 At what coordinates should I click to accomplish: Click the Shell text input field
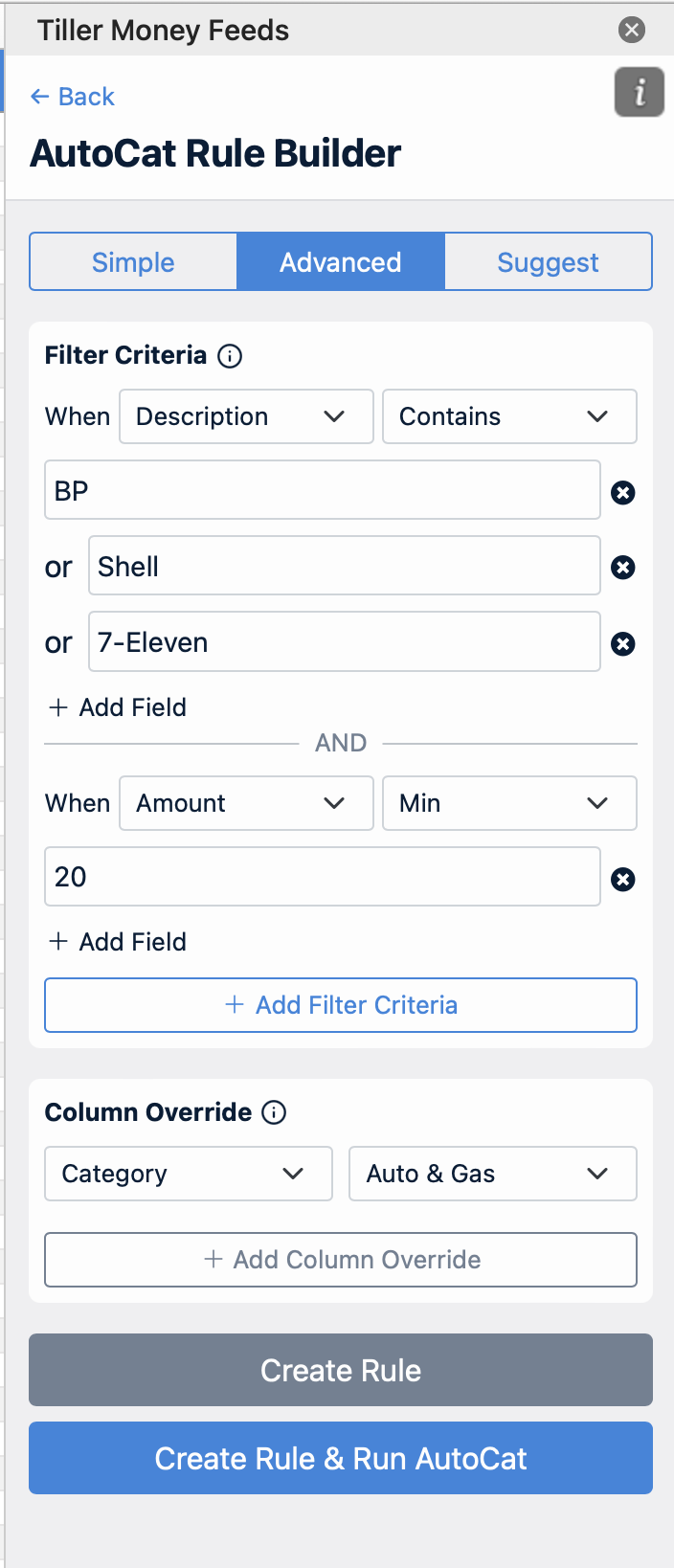[345, 567]
